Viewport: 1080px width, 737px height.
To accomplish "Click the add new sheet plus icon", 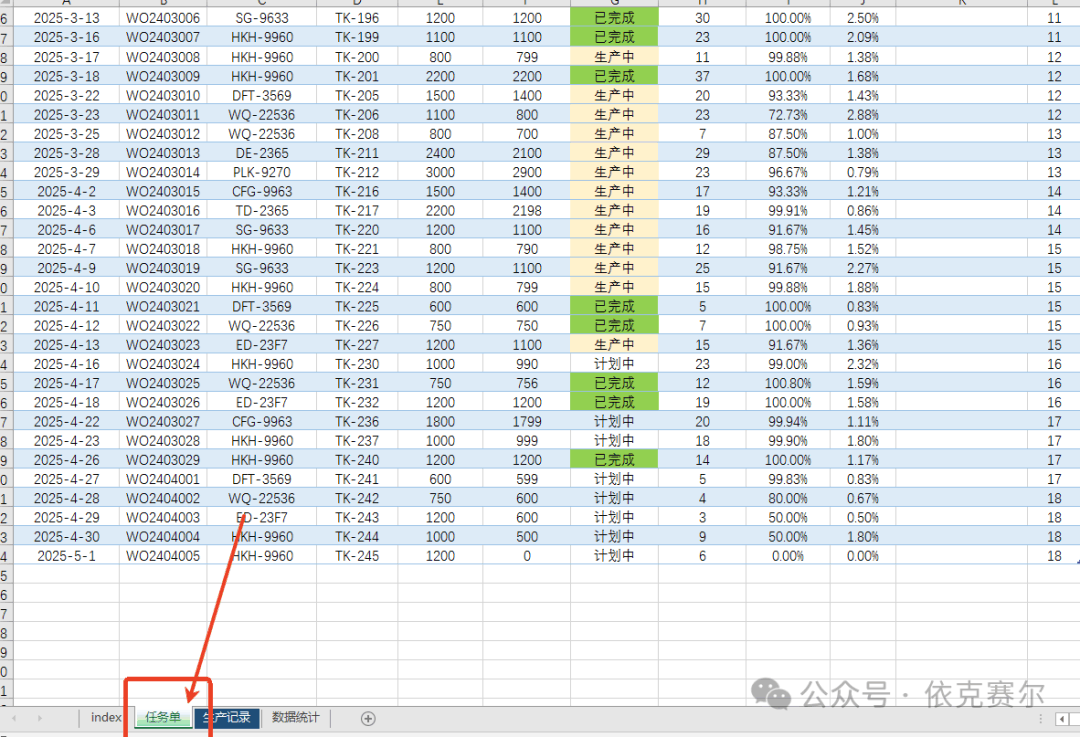I will 368,718.
